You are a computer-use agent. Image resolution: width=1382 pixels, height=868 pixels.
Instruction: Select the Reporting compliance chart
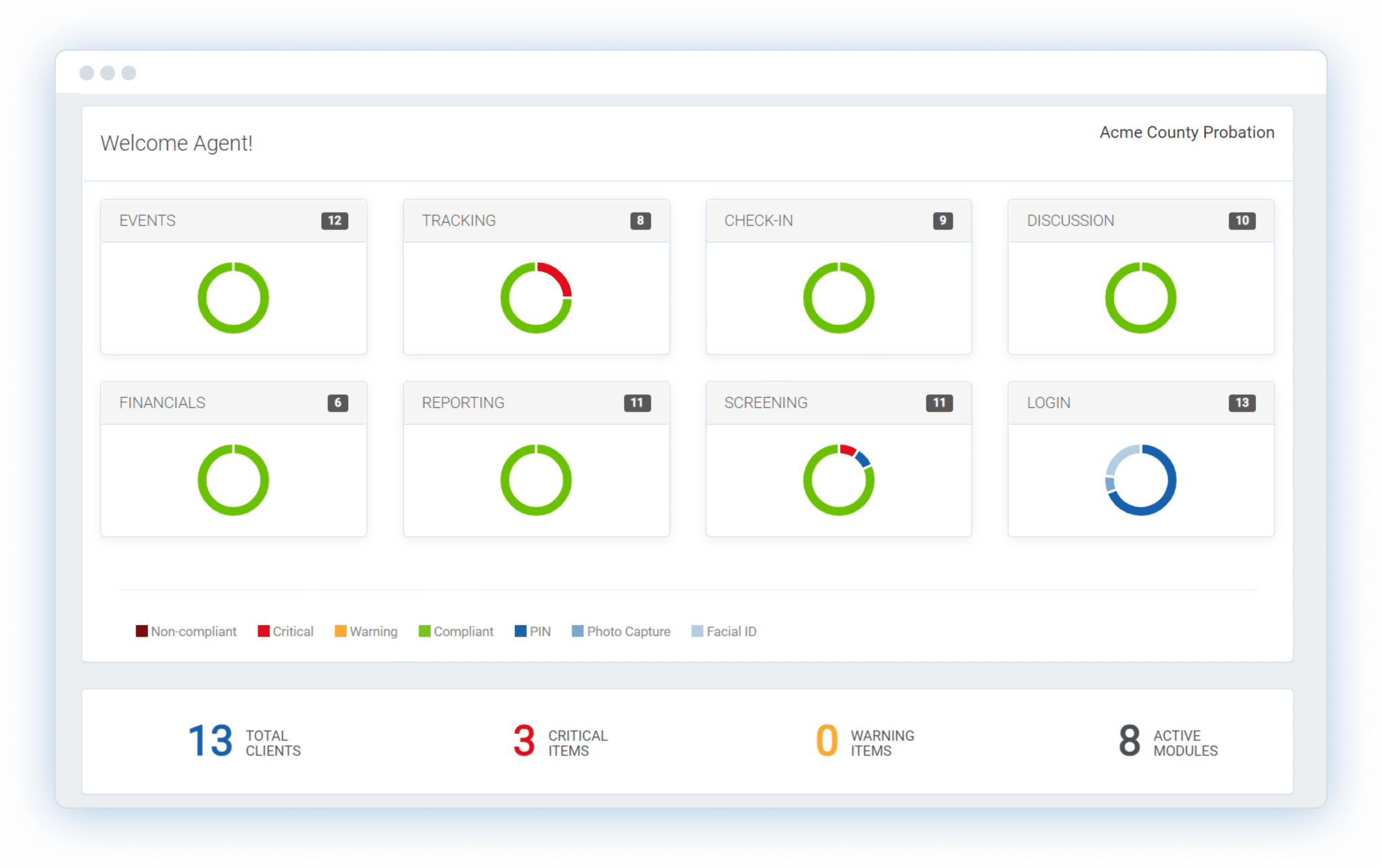pyautogui.click(x=536, y=480)
